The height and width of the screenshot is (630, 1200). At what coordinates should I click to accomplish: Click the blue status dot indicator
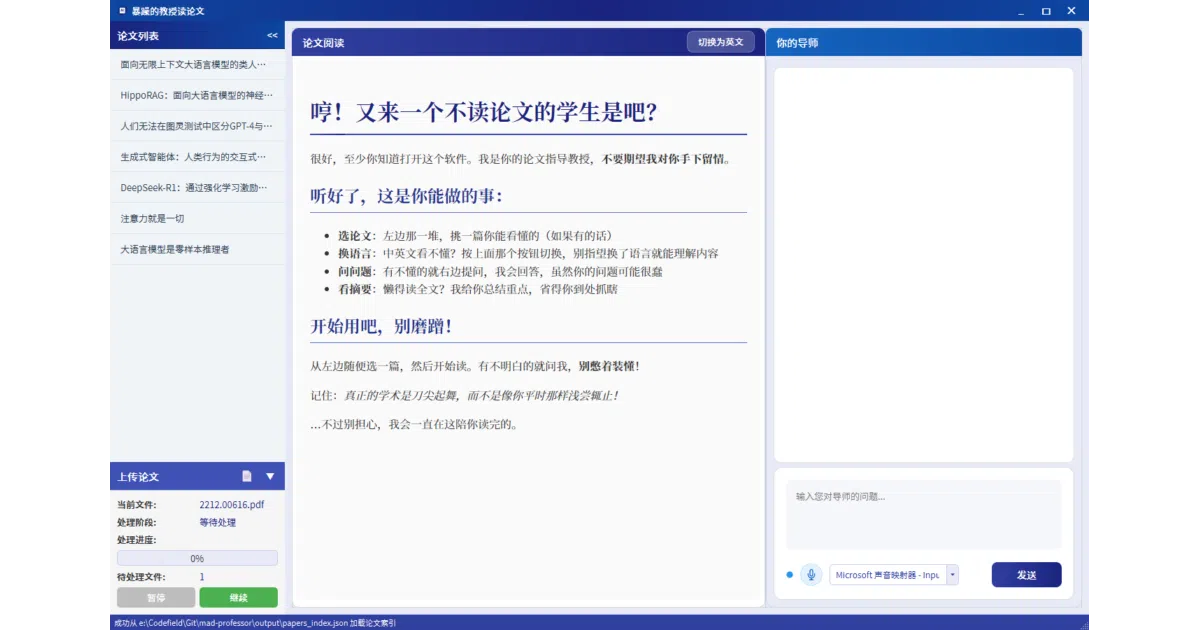pos(789,575)
